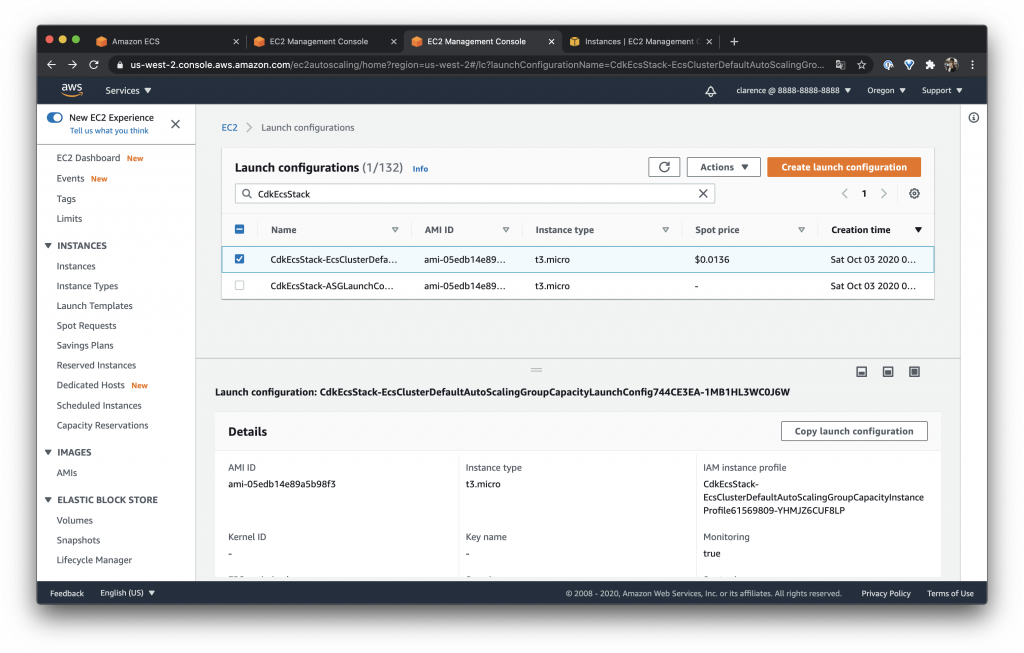The height and width of the screenshot is (653, 1024).
Task: Set details panel to half height
Action: click(x=888, y=372)
